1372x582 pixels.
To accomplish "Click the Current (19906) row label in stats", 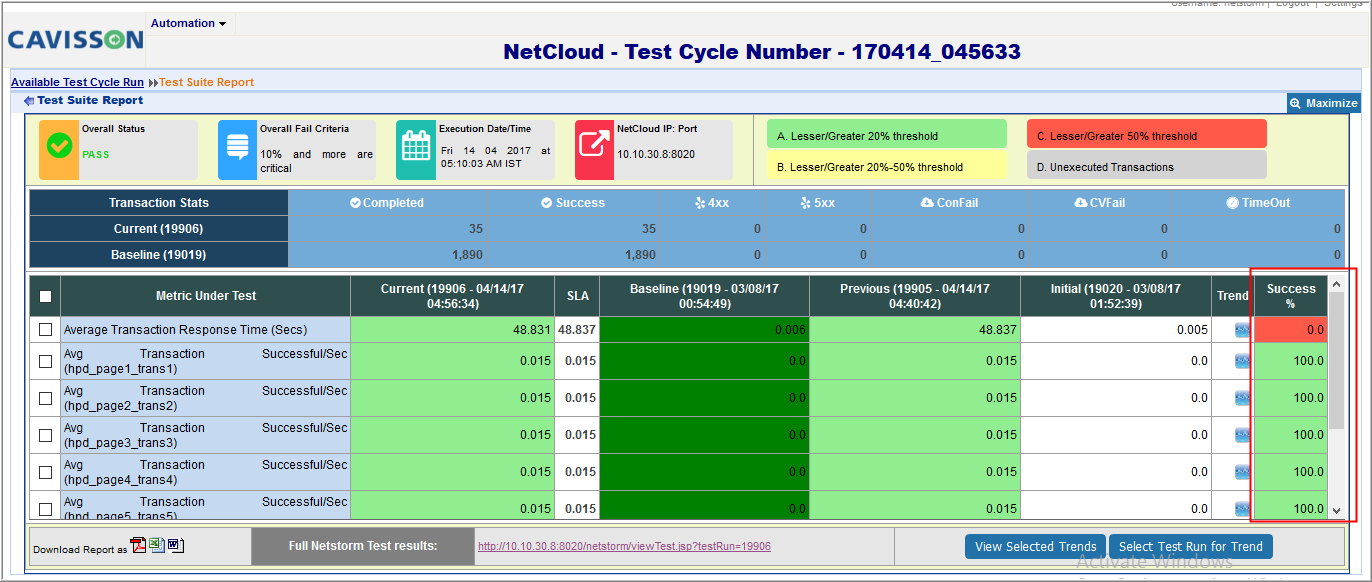I will pos(158,229).
